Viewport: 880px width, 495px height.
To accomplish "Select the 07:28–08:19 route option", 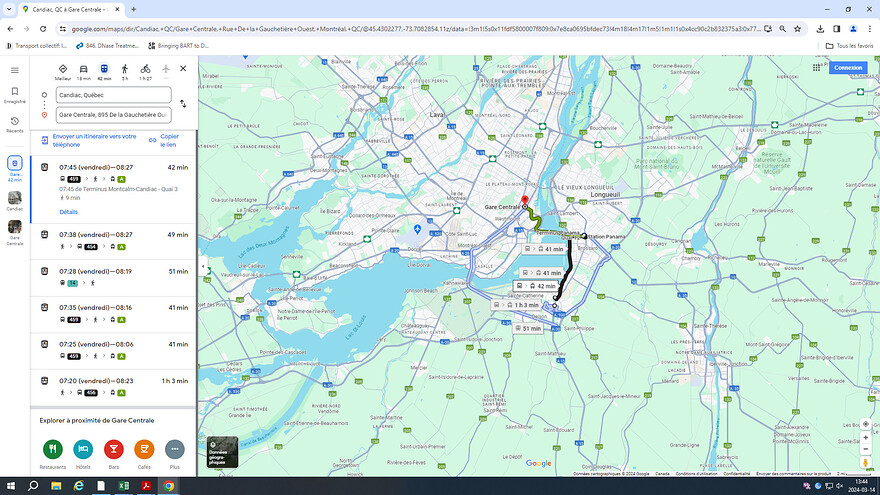I will click(x=114, y=278).
